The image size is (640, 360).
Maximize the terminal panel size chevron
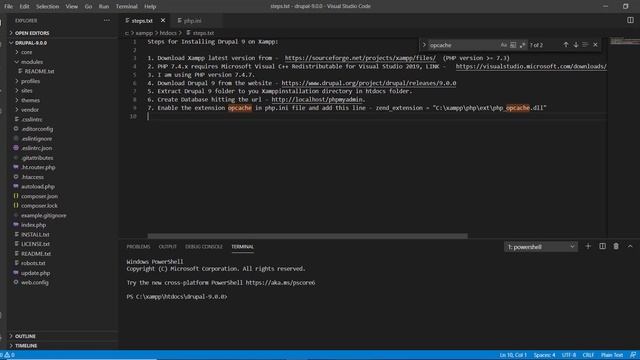coord(630,247)
